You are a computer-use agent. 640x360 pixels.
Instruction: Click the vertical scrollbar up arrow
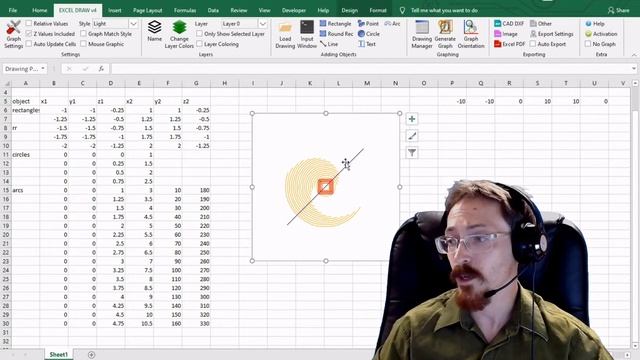click(x=635, y=83)
